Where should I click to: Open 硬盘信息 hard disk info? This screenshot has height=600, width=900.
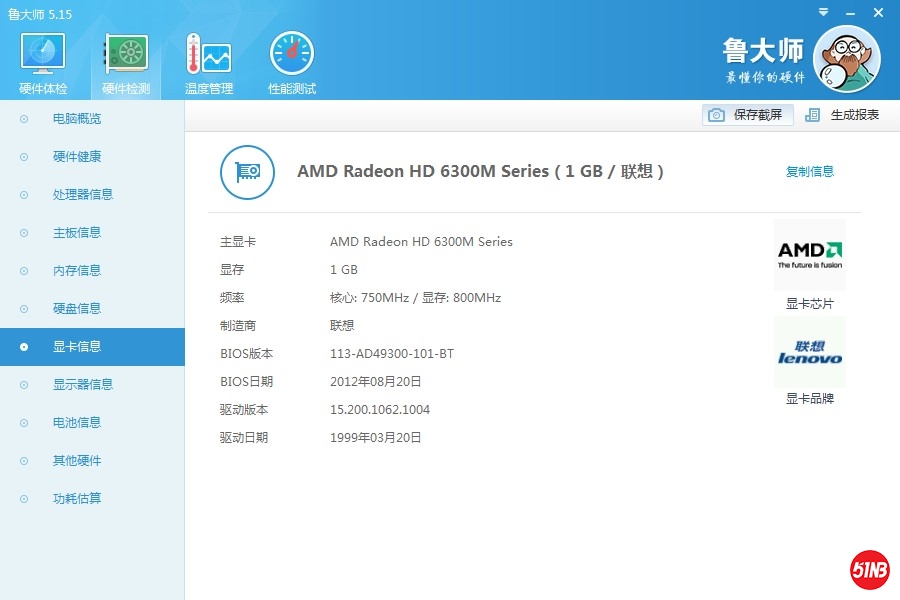tap(92, 309)
